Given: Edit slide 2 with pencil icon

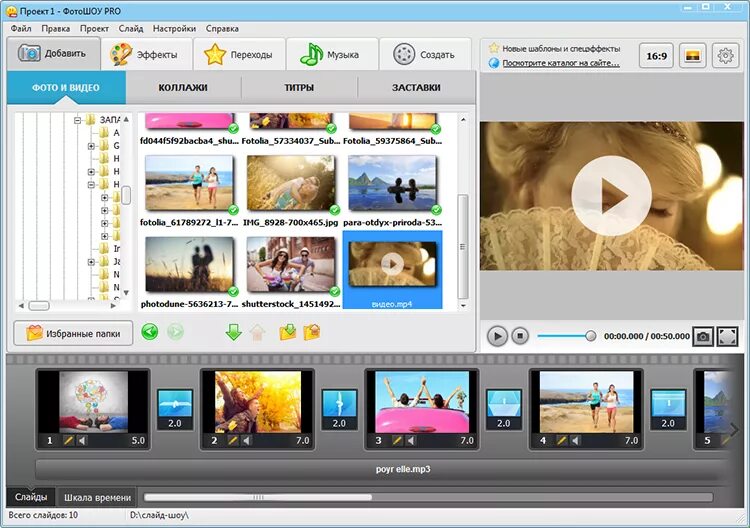Looking at the screenshot, I should point(233,440).
